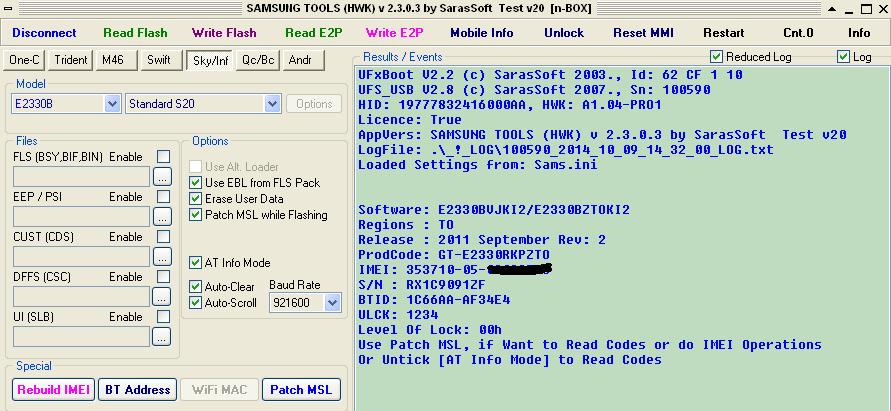Toggle Patch MSL while Flashing
Screen dimensions: 891x411
click(195, 215)
